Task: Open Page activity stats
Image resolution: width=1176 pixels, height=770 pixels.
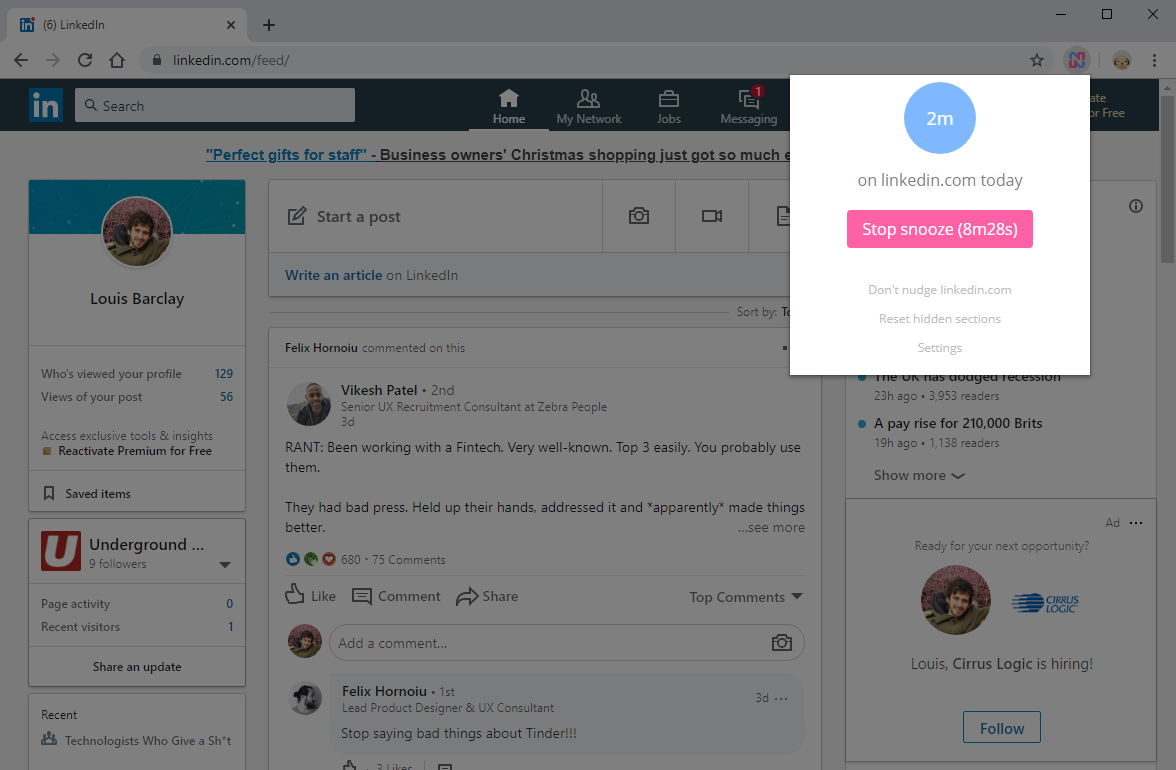Action: [x=136, y=604]
